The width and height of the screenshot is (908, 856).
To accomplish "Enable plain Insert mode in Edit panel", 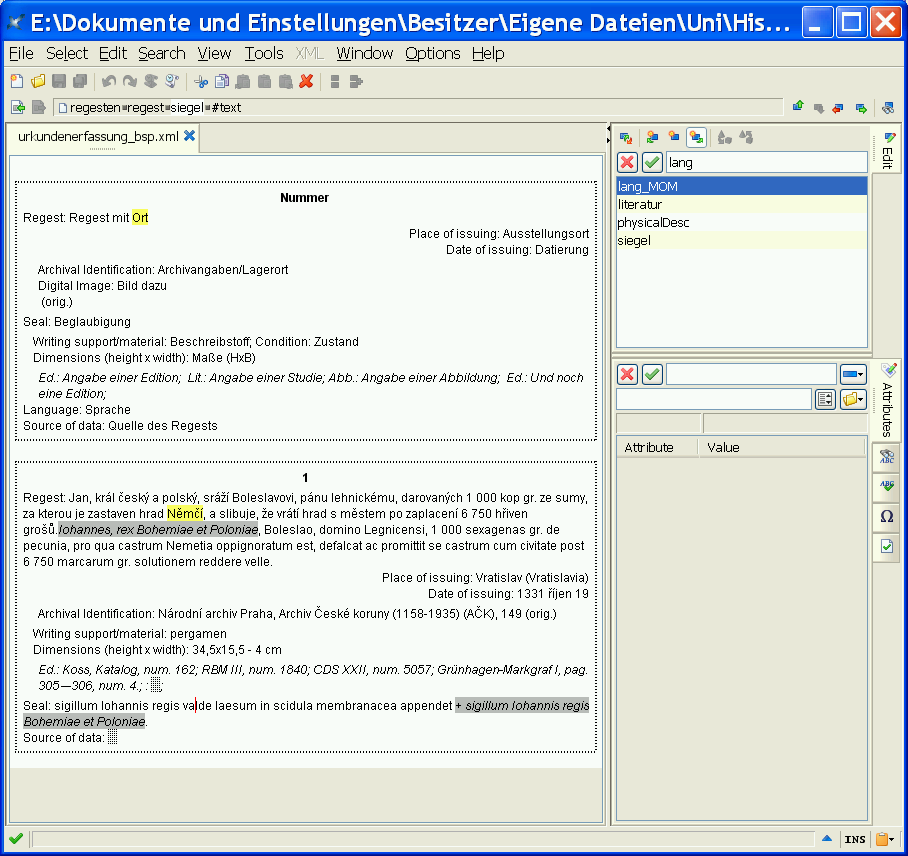I will coord(673,138).
